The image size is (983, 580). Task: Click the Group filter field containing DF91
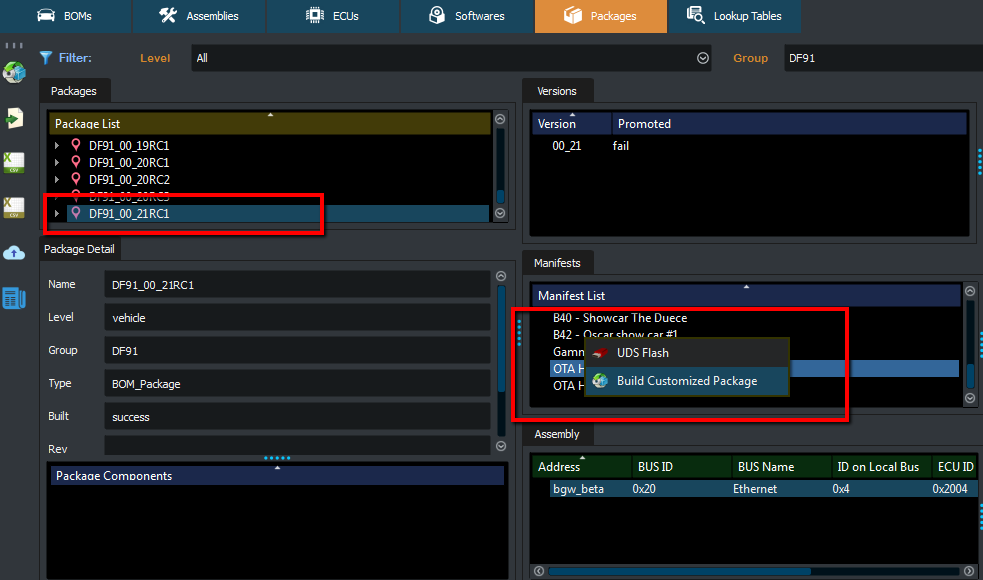883,58
